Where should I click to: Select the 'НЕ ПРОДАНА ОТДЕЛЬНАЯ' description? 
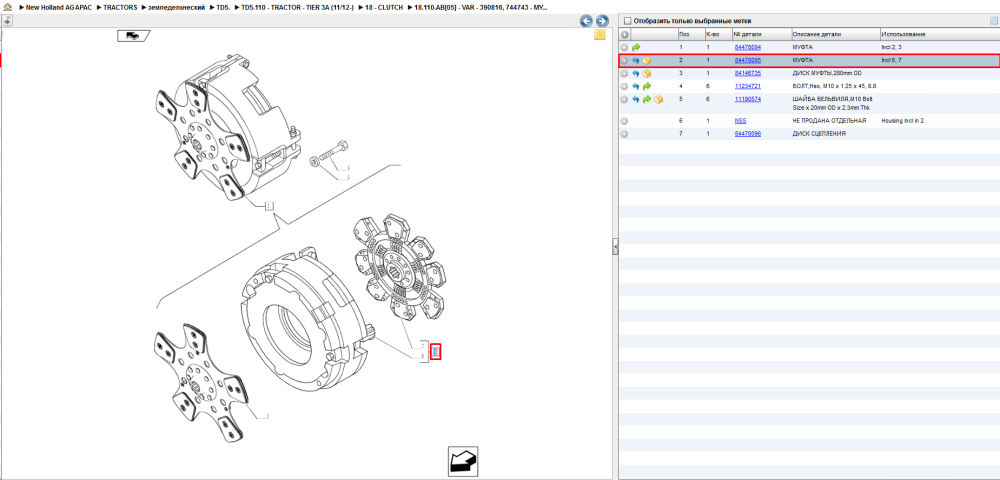tap(829, 120)
